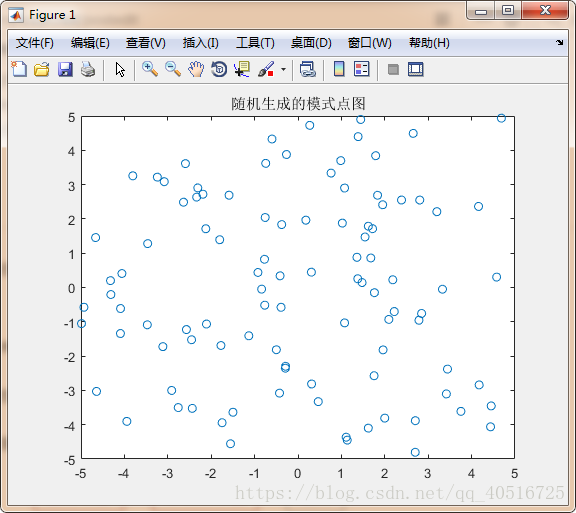This screenshot has width=576, height=513.
Task: Click the y-axis tick label -3
Action: click(69, 391)
